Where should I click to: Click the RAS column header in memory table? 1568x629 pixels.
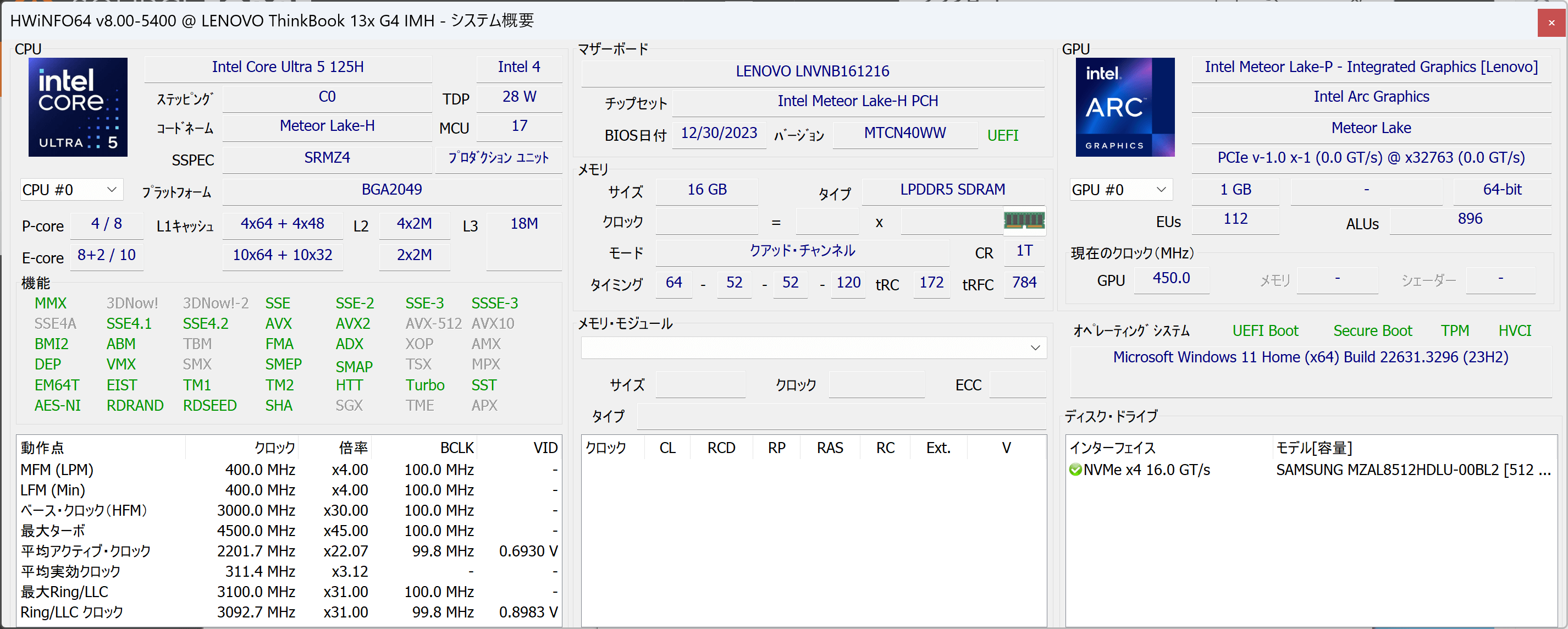tap(830, 448)
